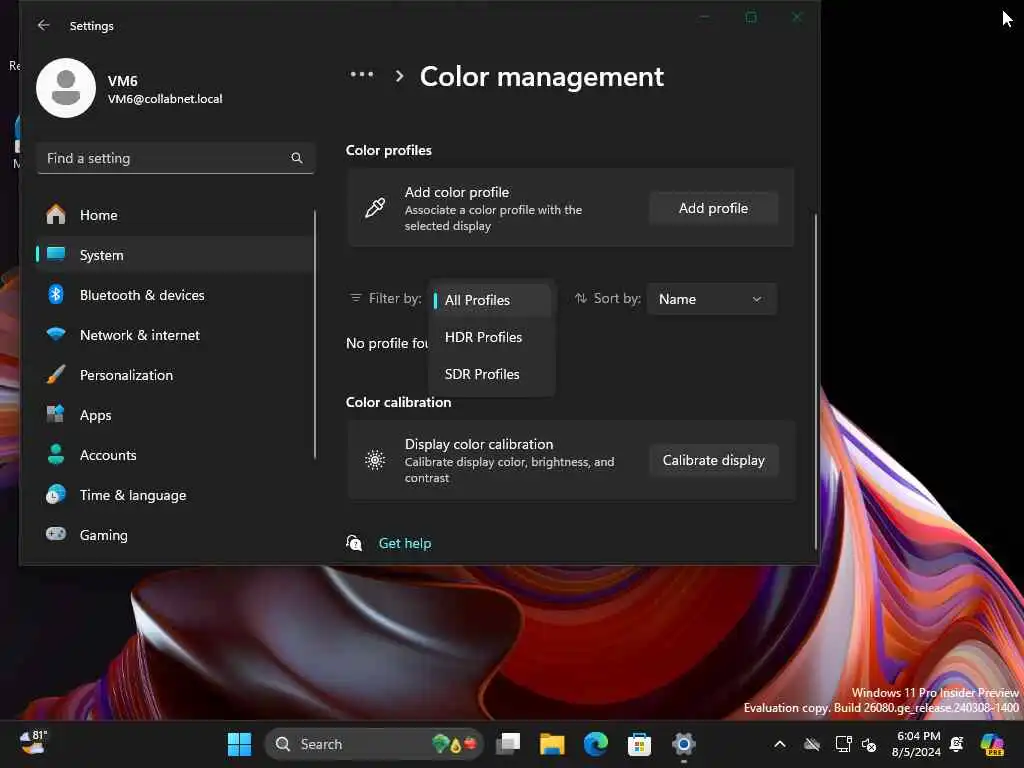The height and width of the screenshot is (768, 1024).
Task: Show hidden icons in the system tray
Action: click(x=780, y=744)
